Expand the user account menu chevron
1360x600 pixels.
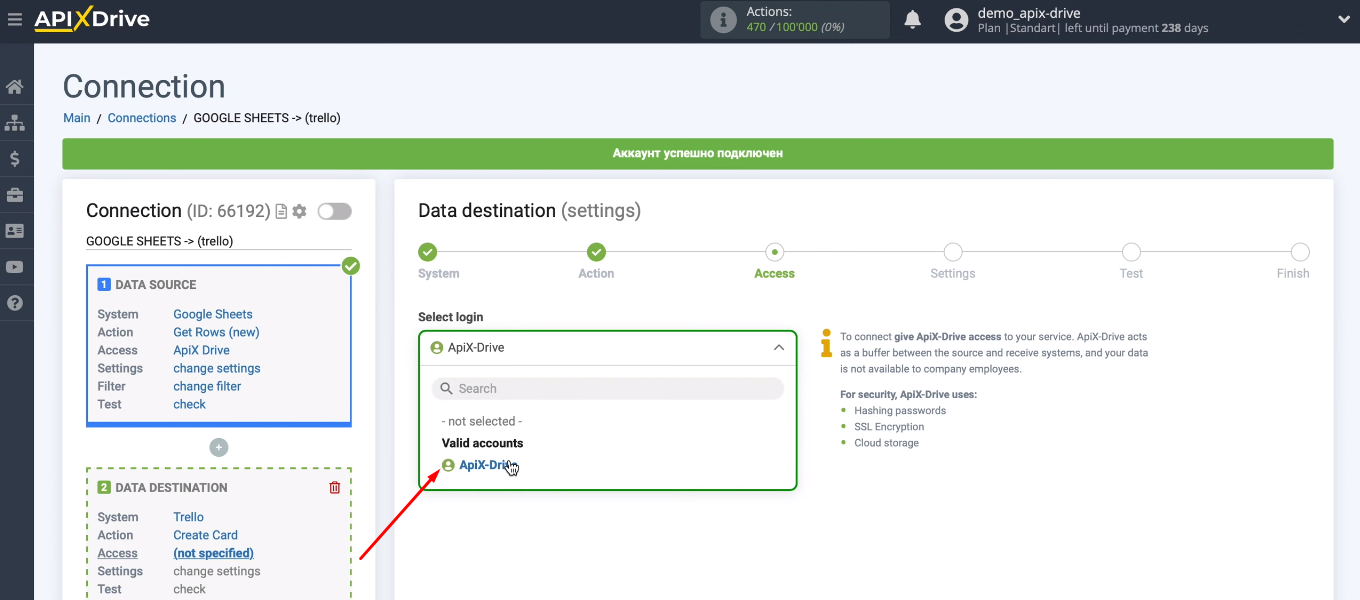[1343, 20]
